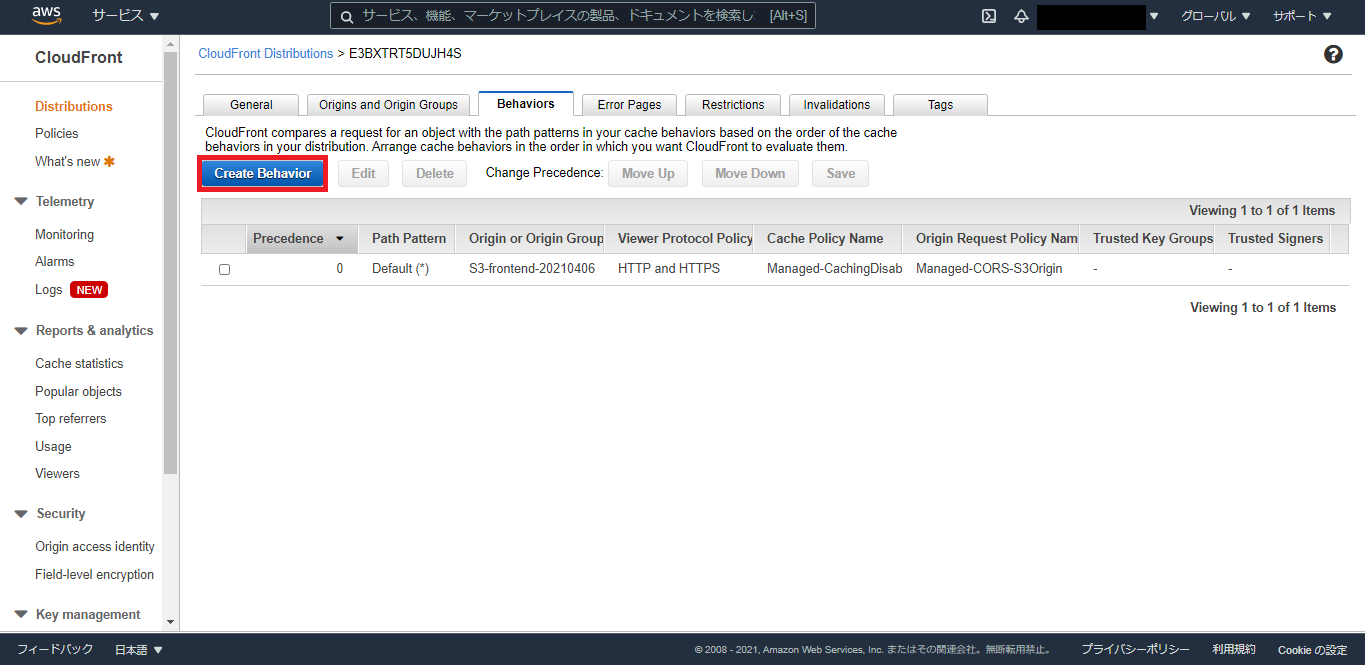
Task: Open the サービス services dropdown
Action: coord(126,16)
